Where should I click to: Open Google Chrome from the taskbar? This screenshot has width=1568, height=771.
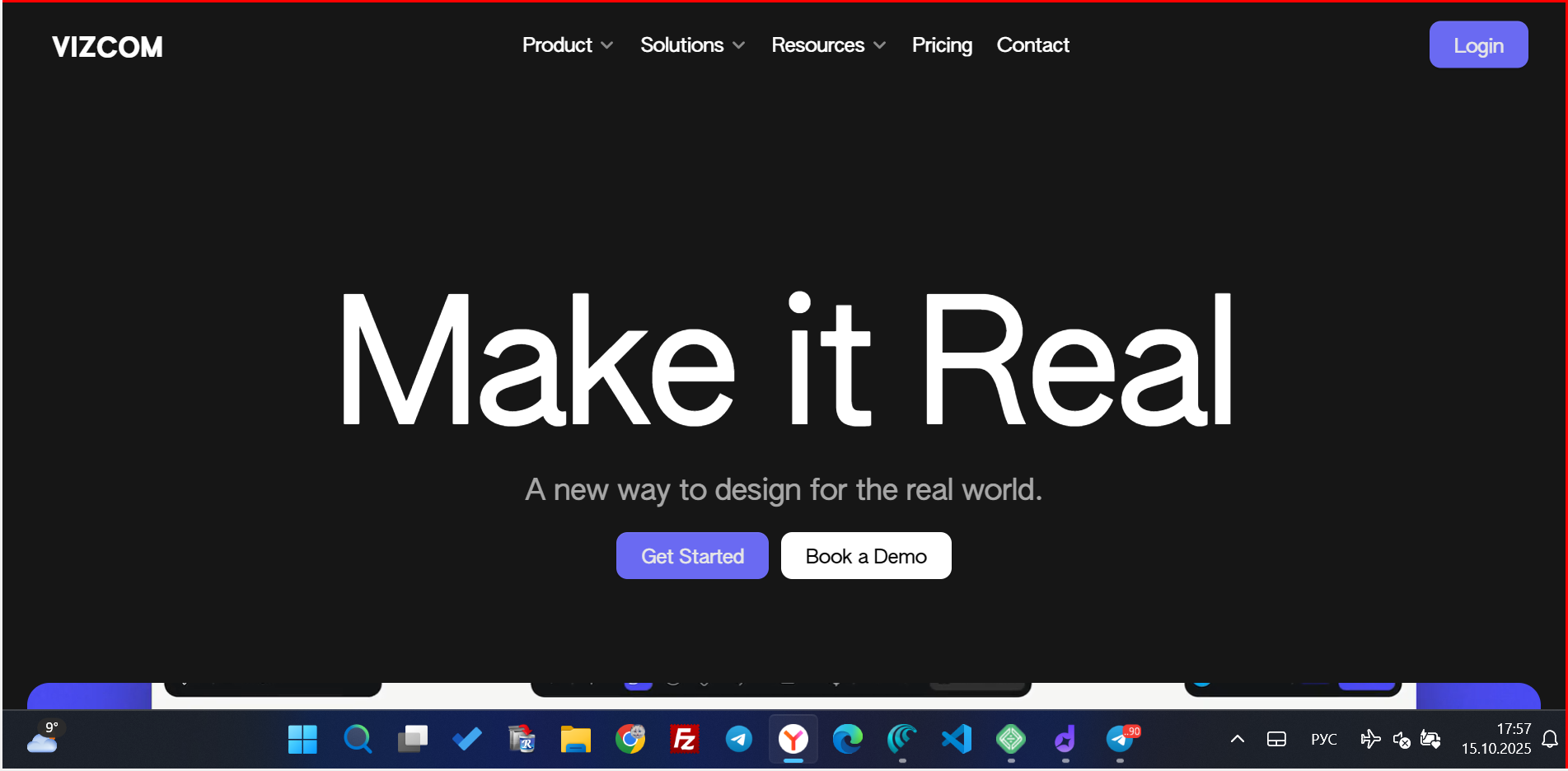click(630, 739)
